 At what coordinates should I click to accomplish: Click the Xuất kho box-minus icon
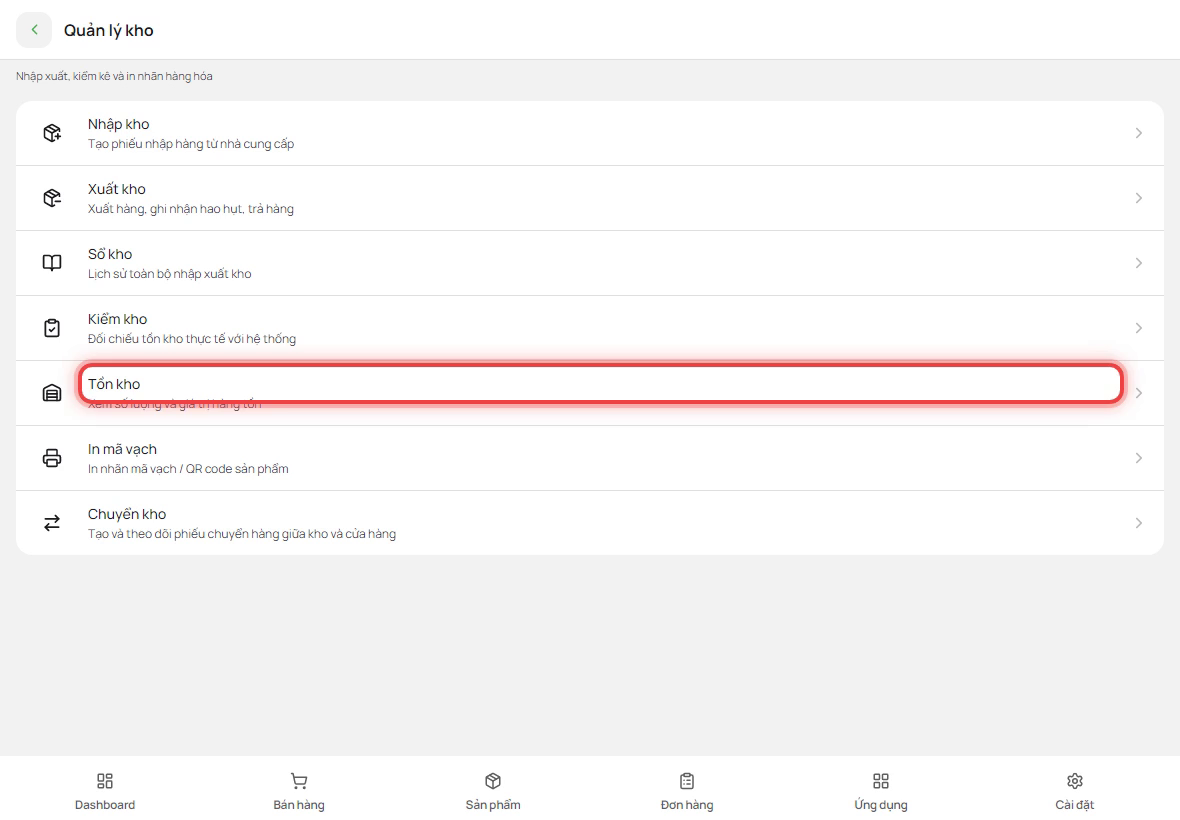coord(52,198)
